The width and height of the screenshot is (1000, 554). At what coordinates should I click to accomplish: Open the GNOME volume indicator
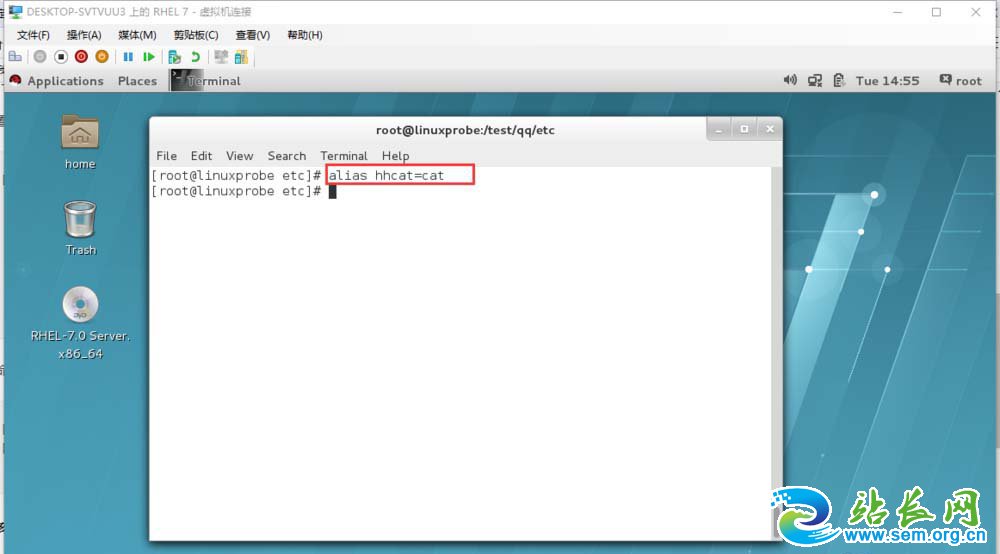click(790, 80)
